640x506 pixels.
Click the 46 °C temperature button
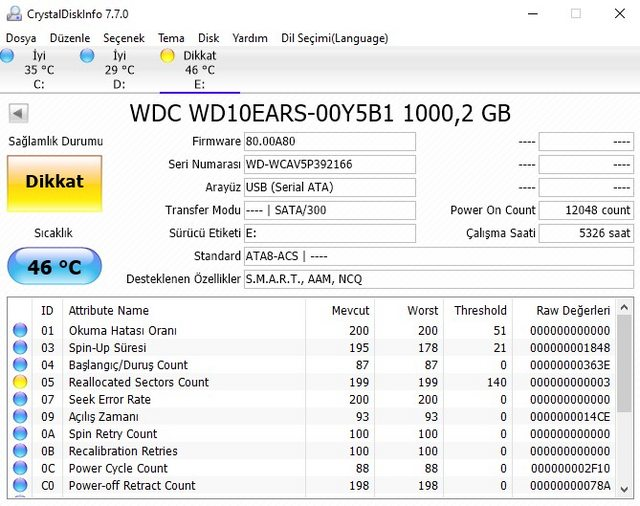tap(54, 266)
